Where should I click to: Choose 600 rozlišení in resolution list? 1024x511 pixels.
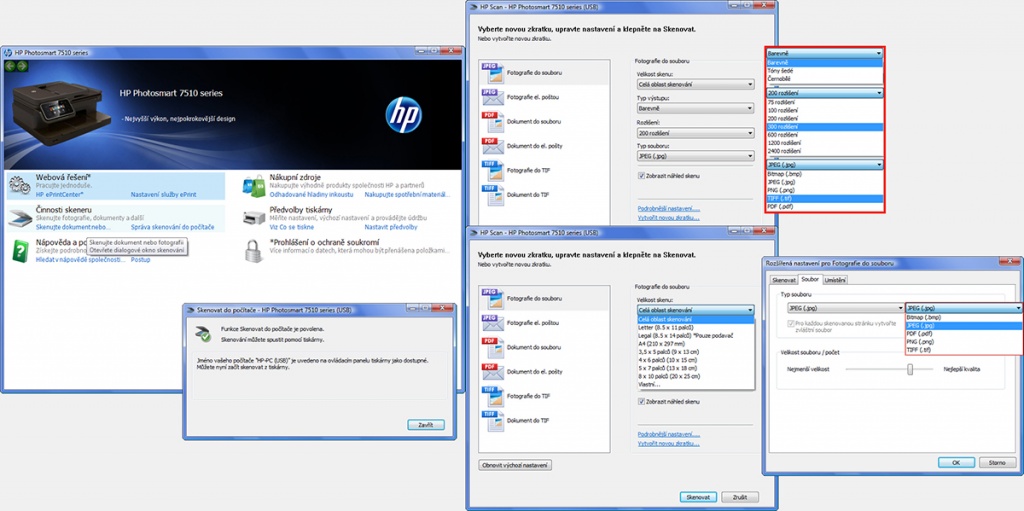point(825,135)
